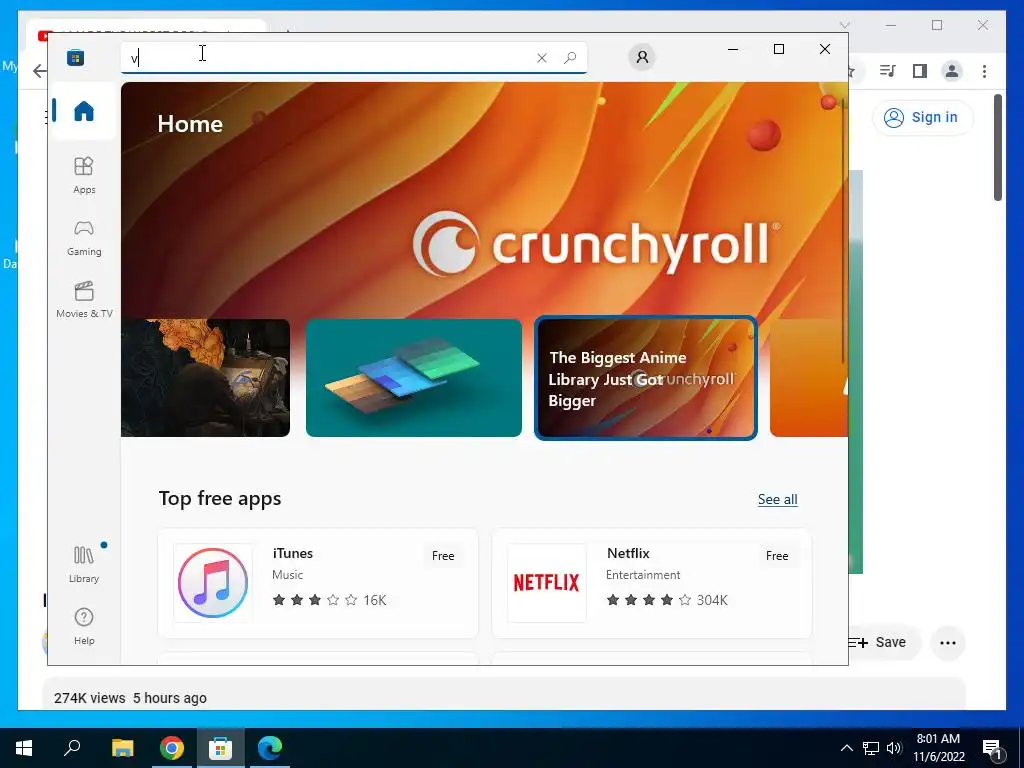This screenshot has height=768, width=1024.
Task: Click Sign in on the YouTube page
Action: [x=922, y=118]
